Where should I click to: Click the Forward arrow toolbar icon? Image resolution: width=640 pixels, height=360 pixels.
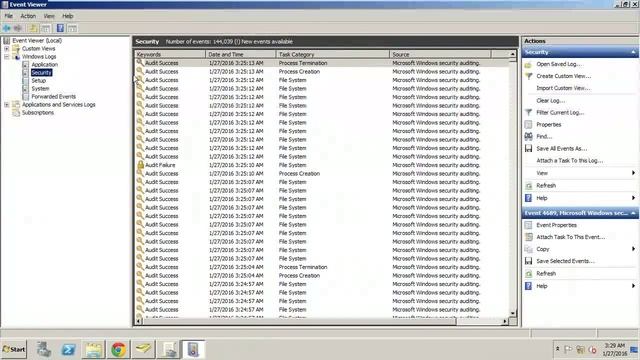point(18,28)
